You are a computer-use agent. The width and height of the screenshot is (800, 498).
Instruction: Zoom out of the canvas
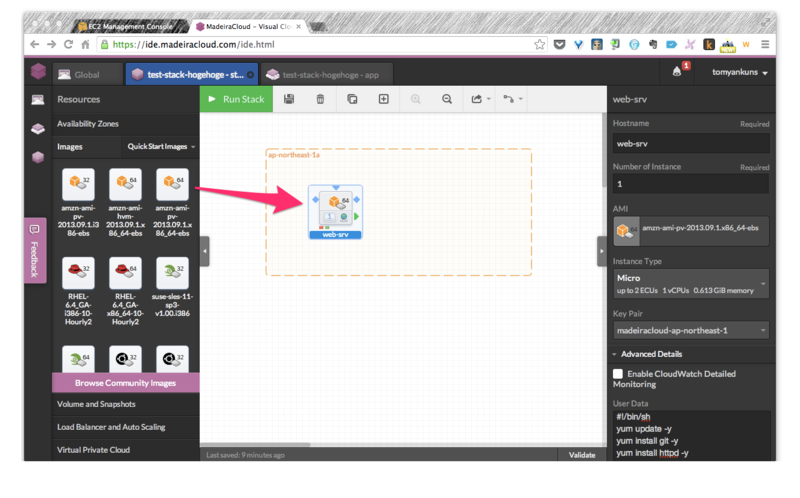tap(447, 99)
